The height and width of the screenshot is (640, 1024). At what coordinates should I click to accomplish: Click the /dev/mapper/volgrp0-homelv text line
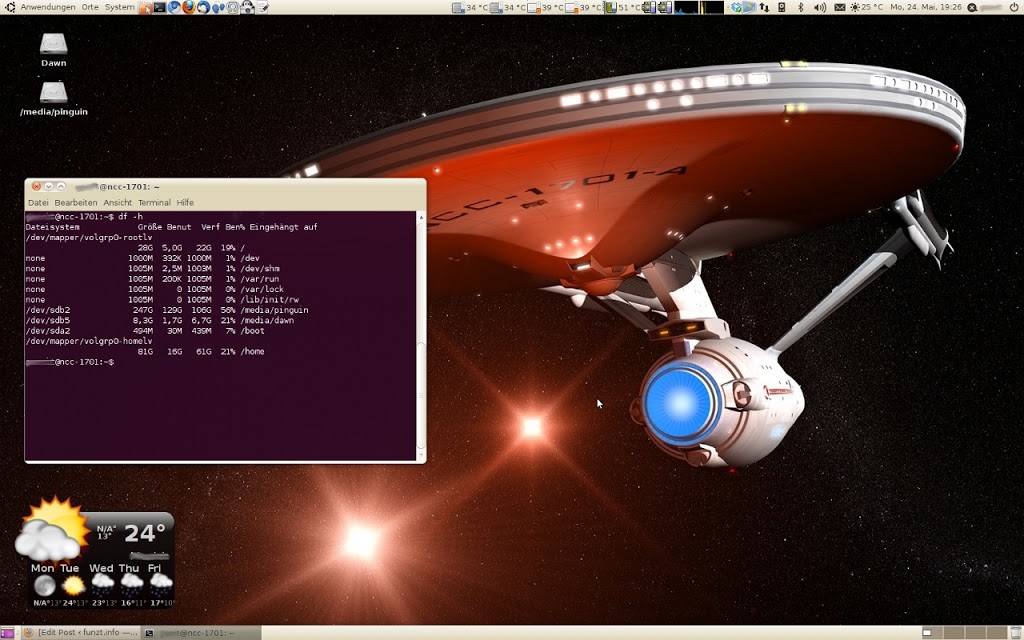pos(89,341)
